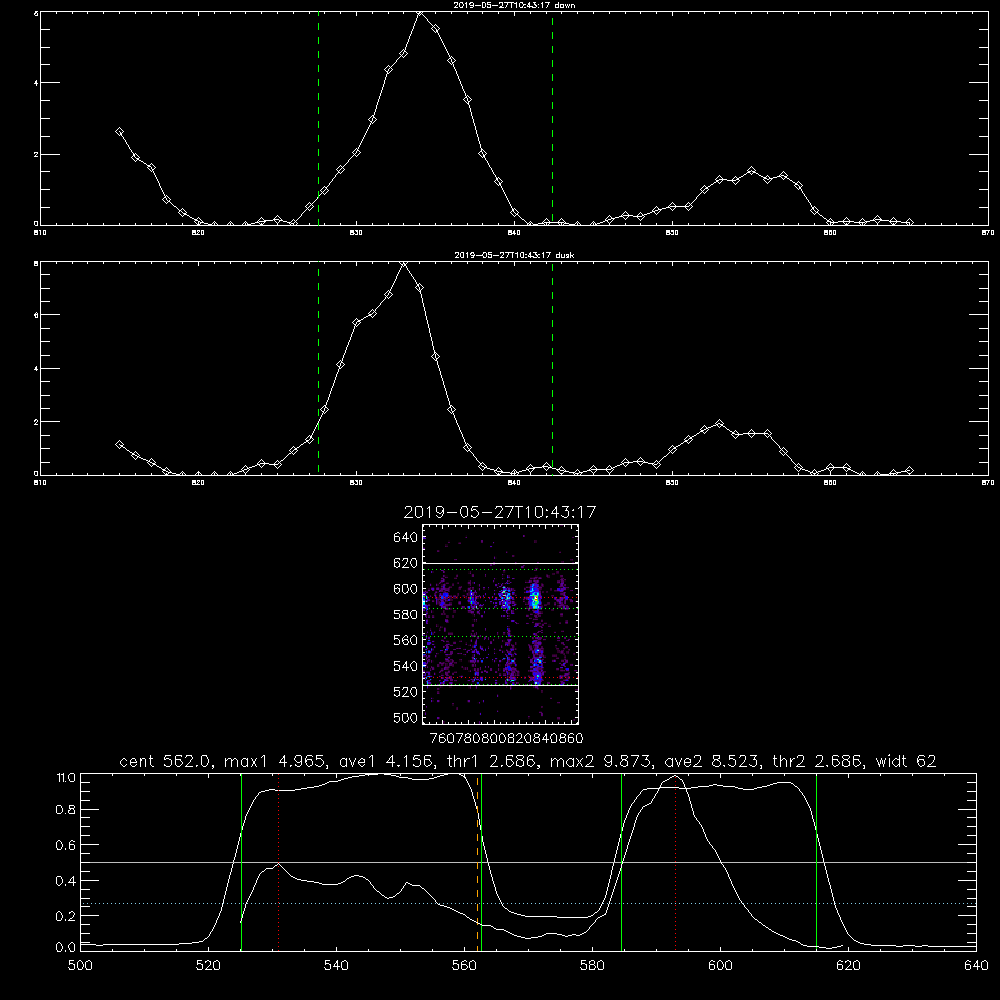Click the x-axis label '540' of bottom plot
The image size is (1000, 1000).
pos(336,966)
